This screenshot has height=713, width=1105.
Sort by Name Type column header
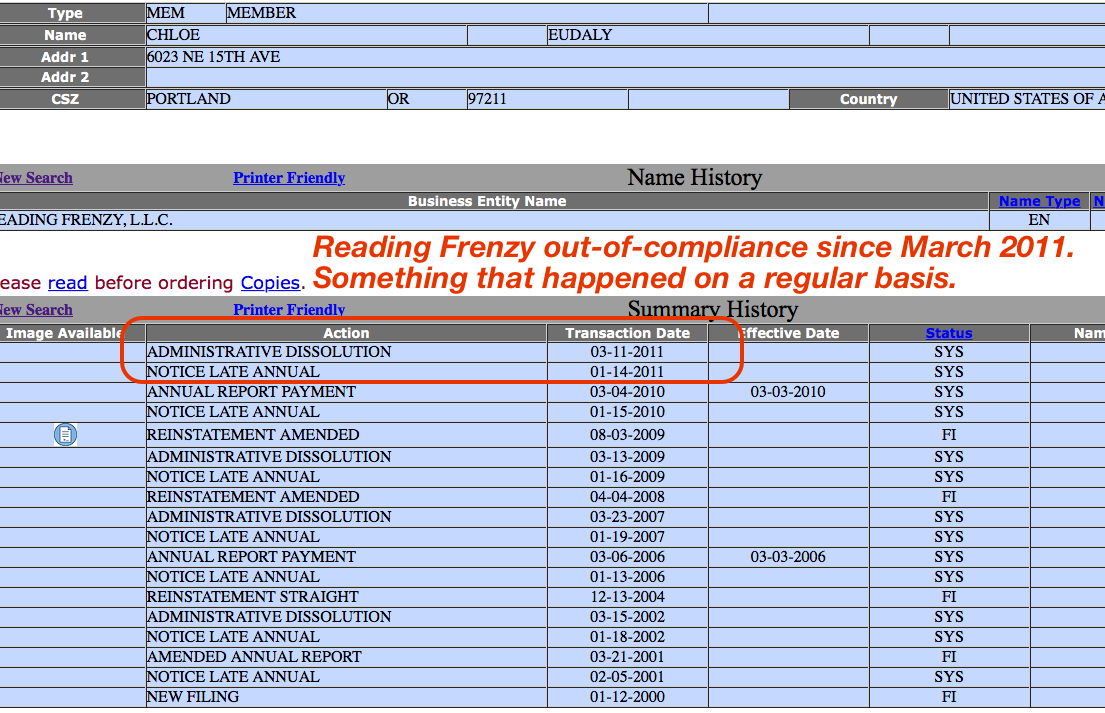1039,202
